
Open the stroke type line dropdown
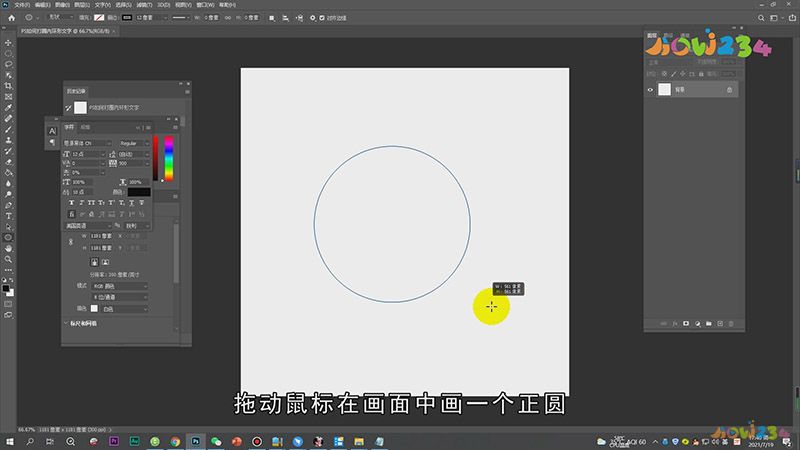click(180, 18)
